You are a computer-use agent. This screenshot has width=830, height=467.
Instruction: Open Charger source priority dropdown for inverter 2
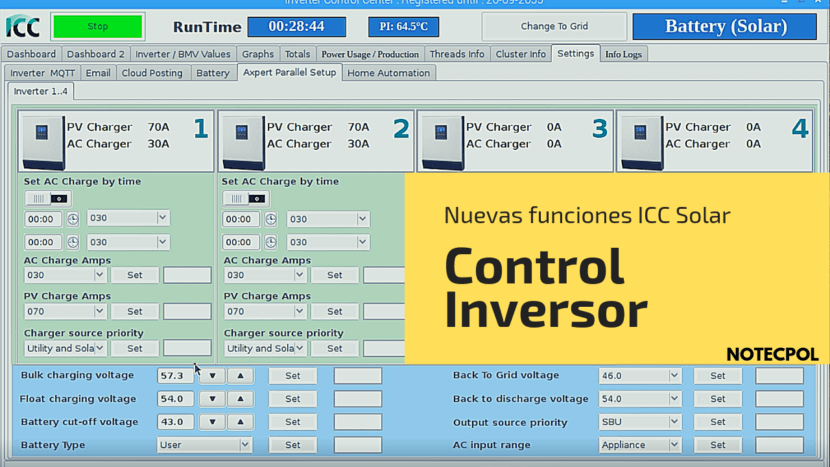point(299,348)
